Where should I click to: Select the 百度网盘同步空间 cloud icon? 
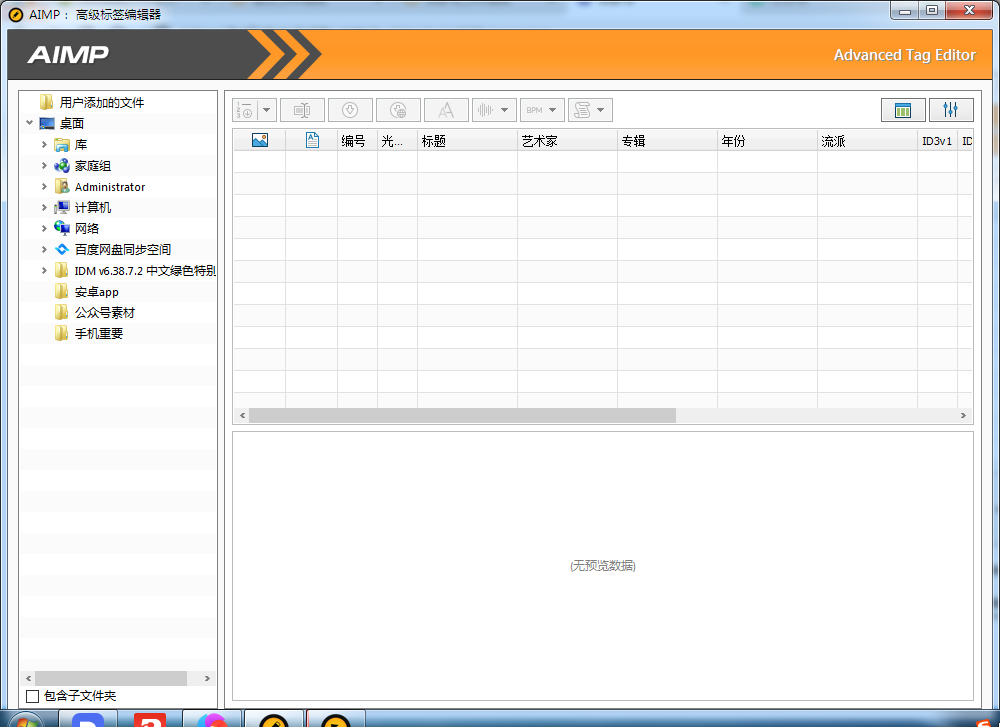point(62,249)
